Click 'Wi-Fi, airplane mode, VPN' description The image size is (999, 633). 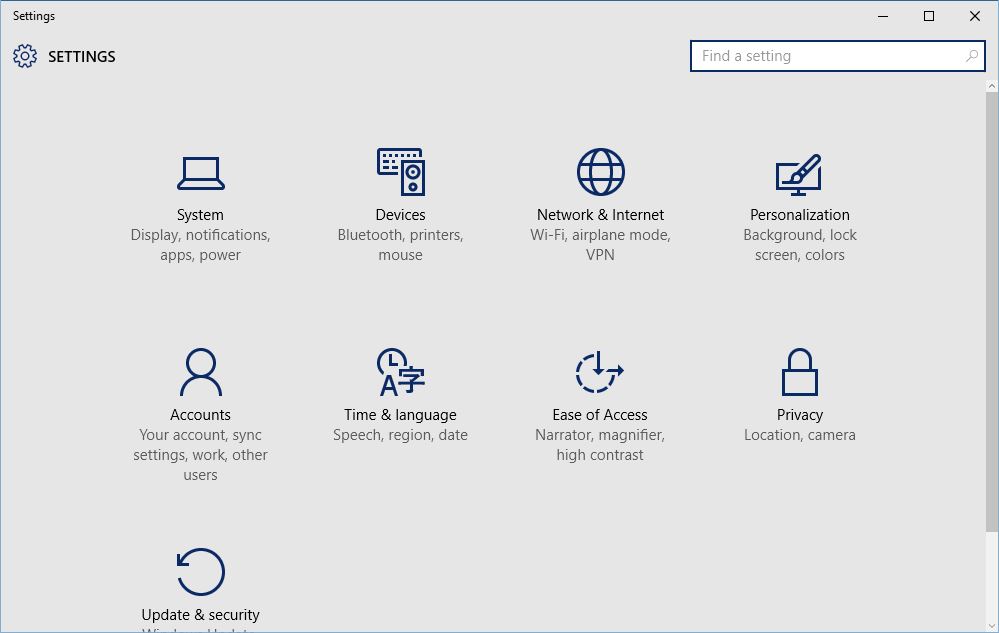pos(600,245)
